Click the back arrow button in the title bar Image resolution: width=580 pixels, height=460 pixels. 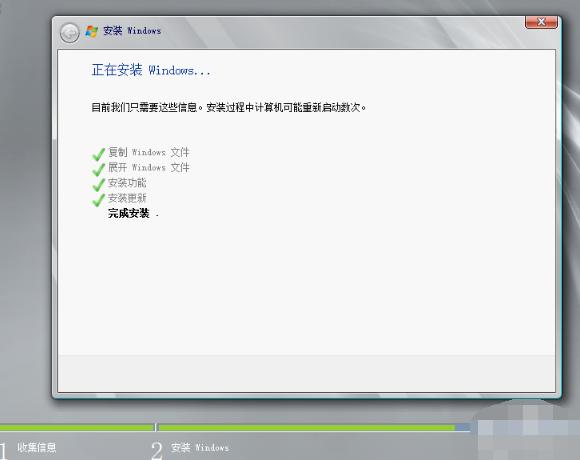click(x=70, y=33)
